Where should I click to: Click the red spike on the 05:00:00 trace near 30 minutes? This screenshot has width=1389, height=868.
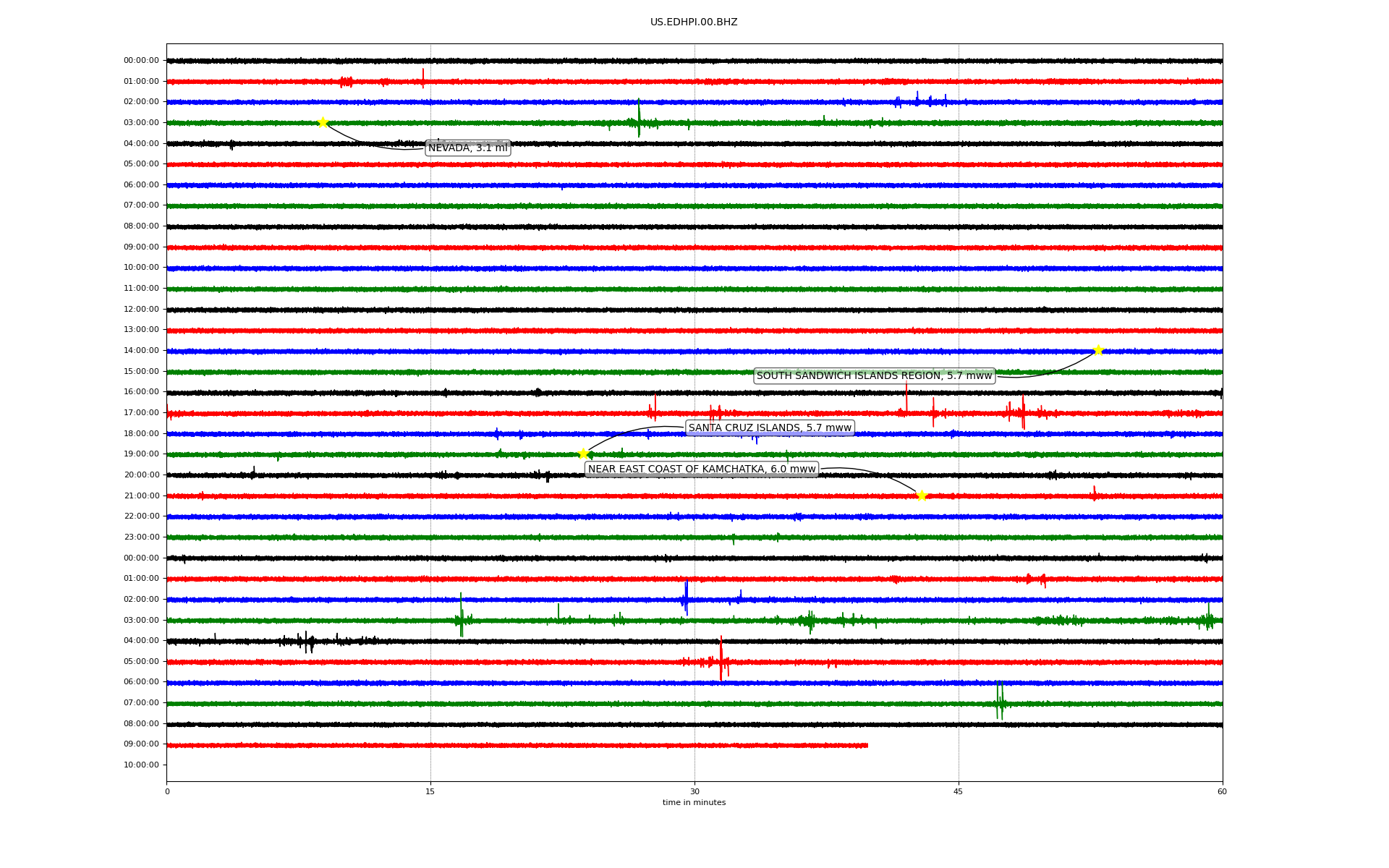(721, 658)
